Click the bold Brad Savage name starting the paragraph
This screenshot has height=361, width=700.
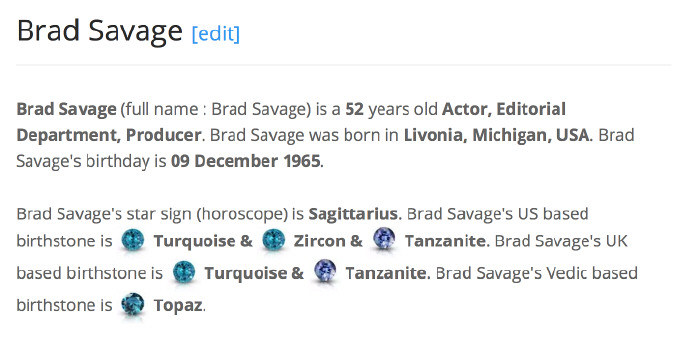[67, 109]
